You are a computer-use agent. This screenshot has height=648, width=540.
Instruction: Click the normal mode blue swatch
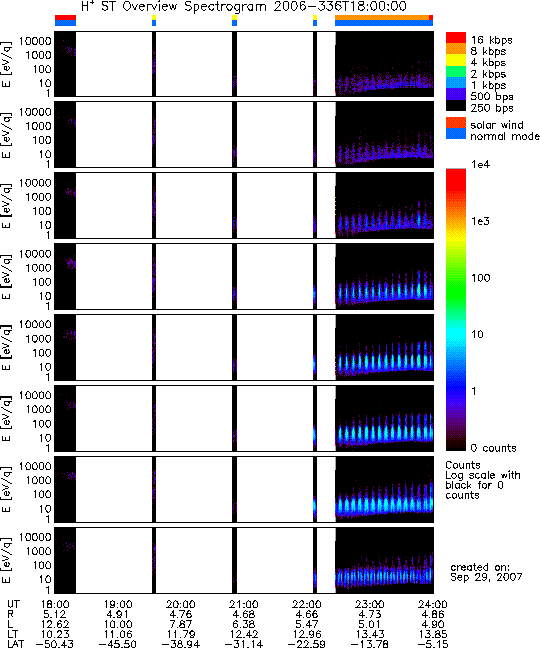click(x=456, y=134)
